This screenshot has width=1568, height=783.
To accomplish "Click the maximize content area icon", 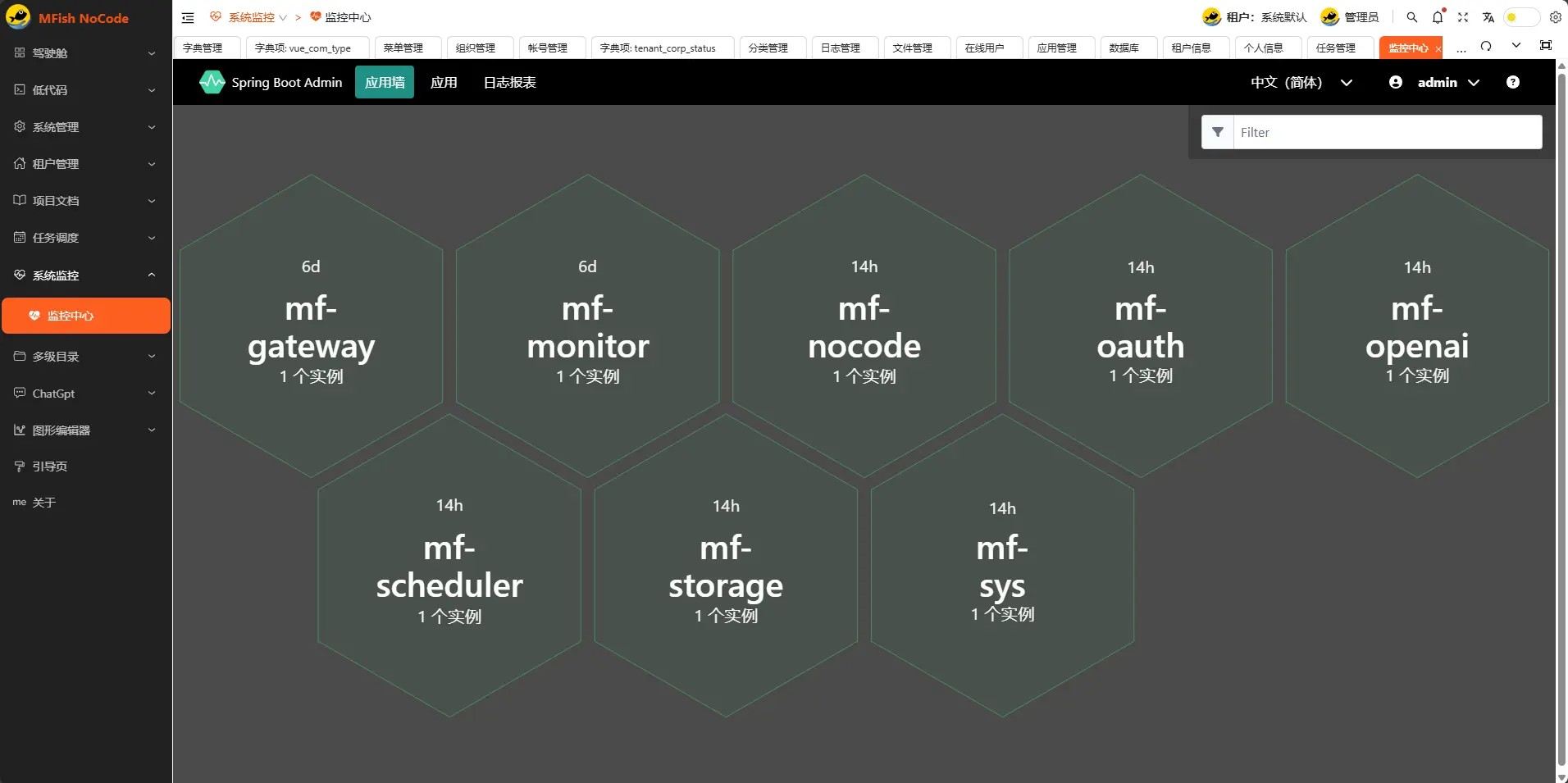I will pyautogui.click(x=1546, y=46).
